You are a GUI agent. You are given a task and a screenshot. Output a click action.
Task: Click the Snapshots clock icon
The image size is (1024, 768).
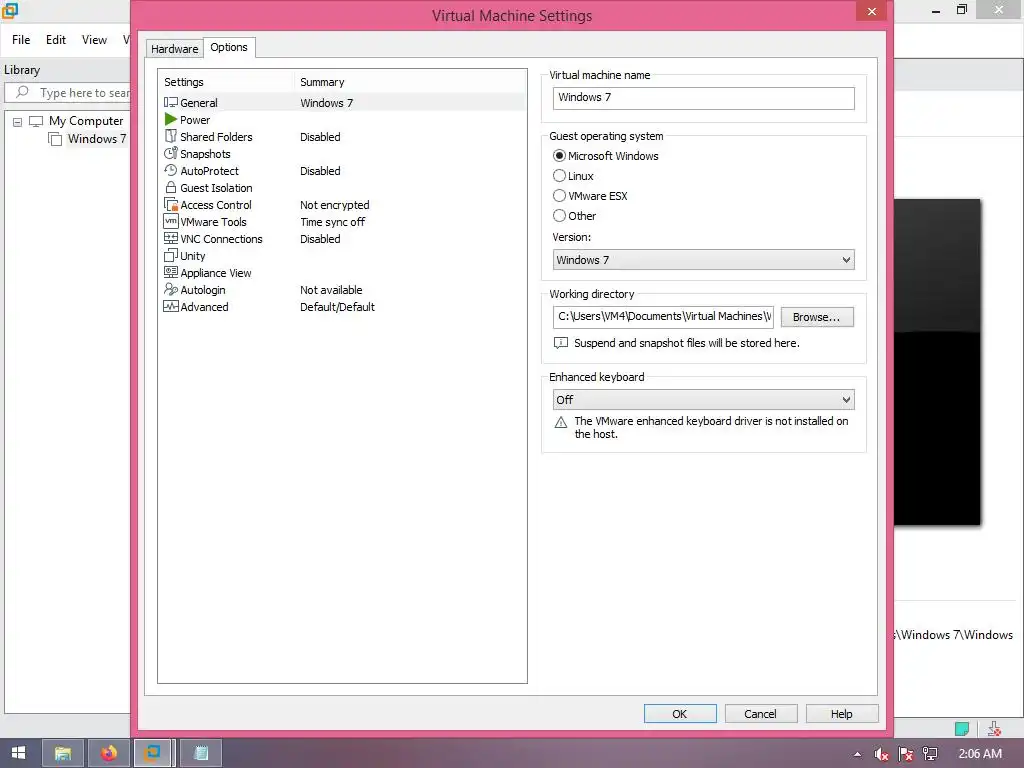click(x=170, y=153)
